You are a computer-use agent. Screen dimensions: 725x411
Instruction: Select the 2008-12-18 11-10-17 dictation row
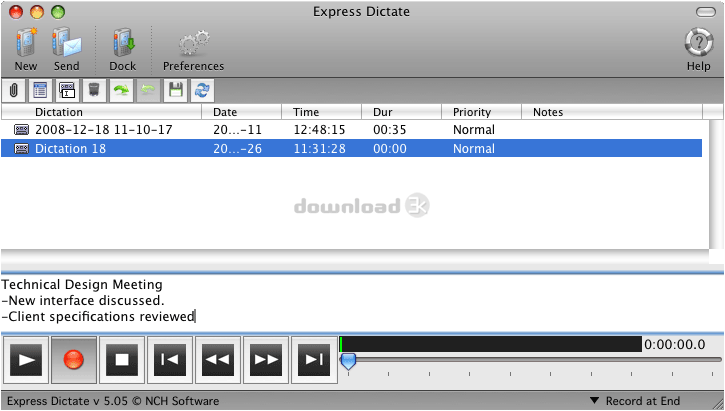(x=351, y=129)
